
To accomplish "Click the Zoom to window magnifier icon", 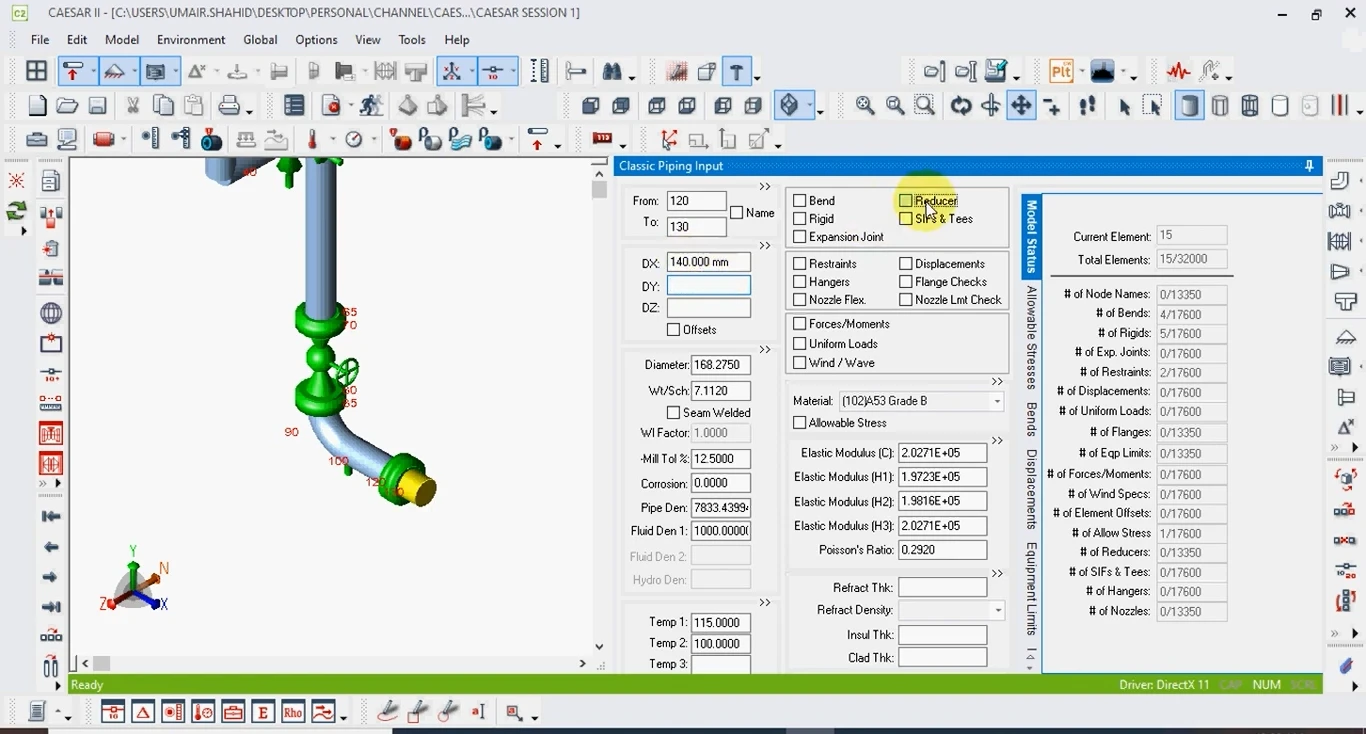I will click(925, 106).
